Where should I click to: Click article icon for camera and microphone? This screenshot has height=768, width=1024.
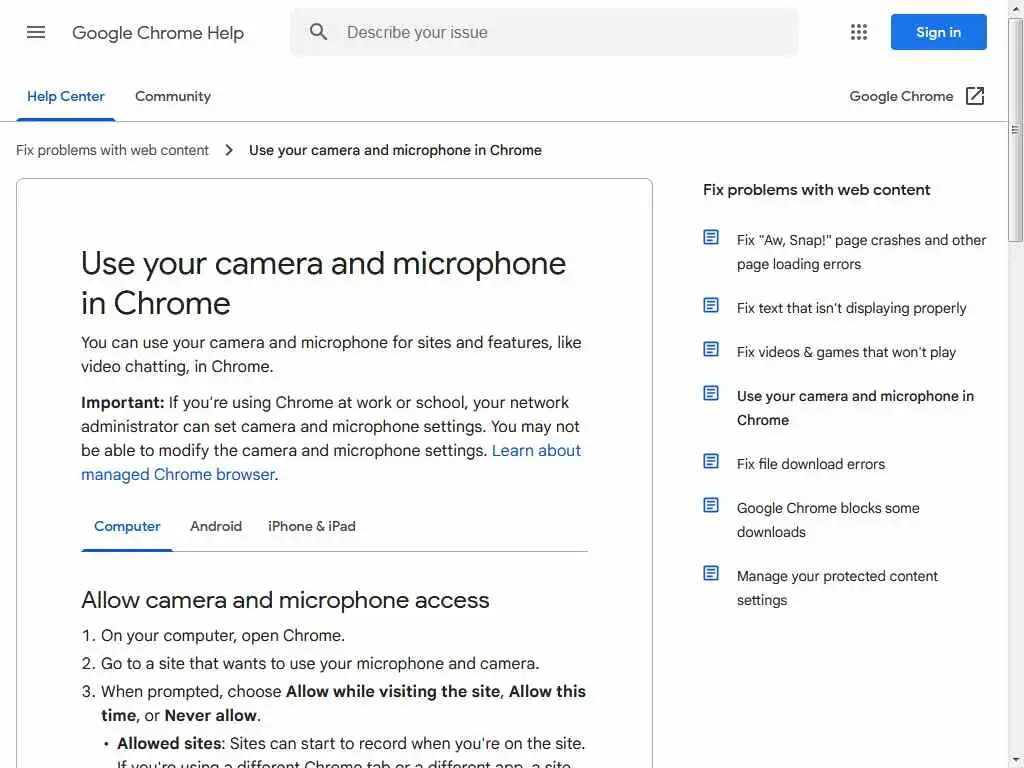pyautogui.click(x=711, y=393)
